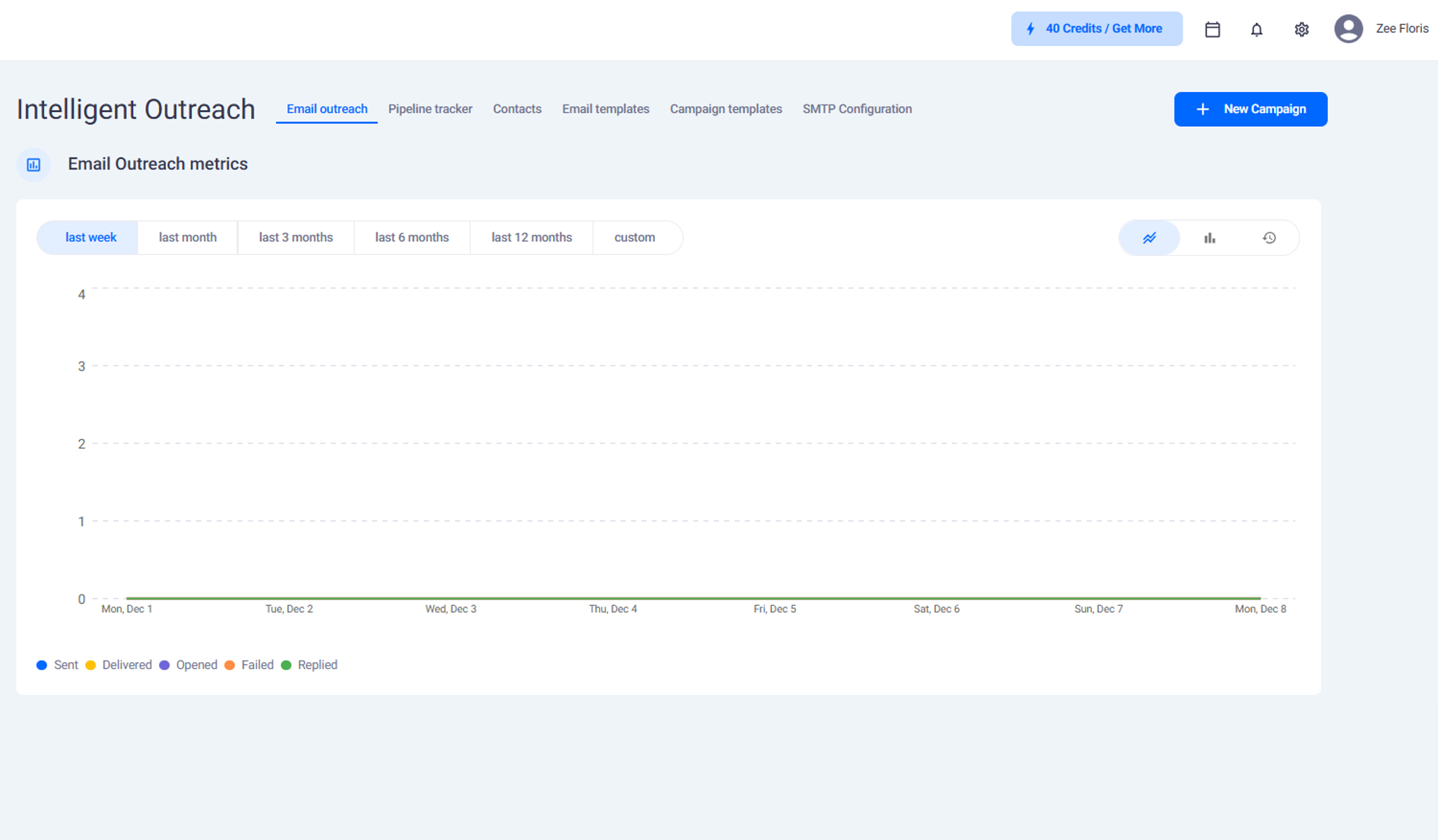Click the Zee Floris profile avatar
The width and height of the screenshot is (1438, 840).
pos(1348,29)
